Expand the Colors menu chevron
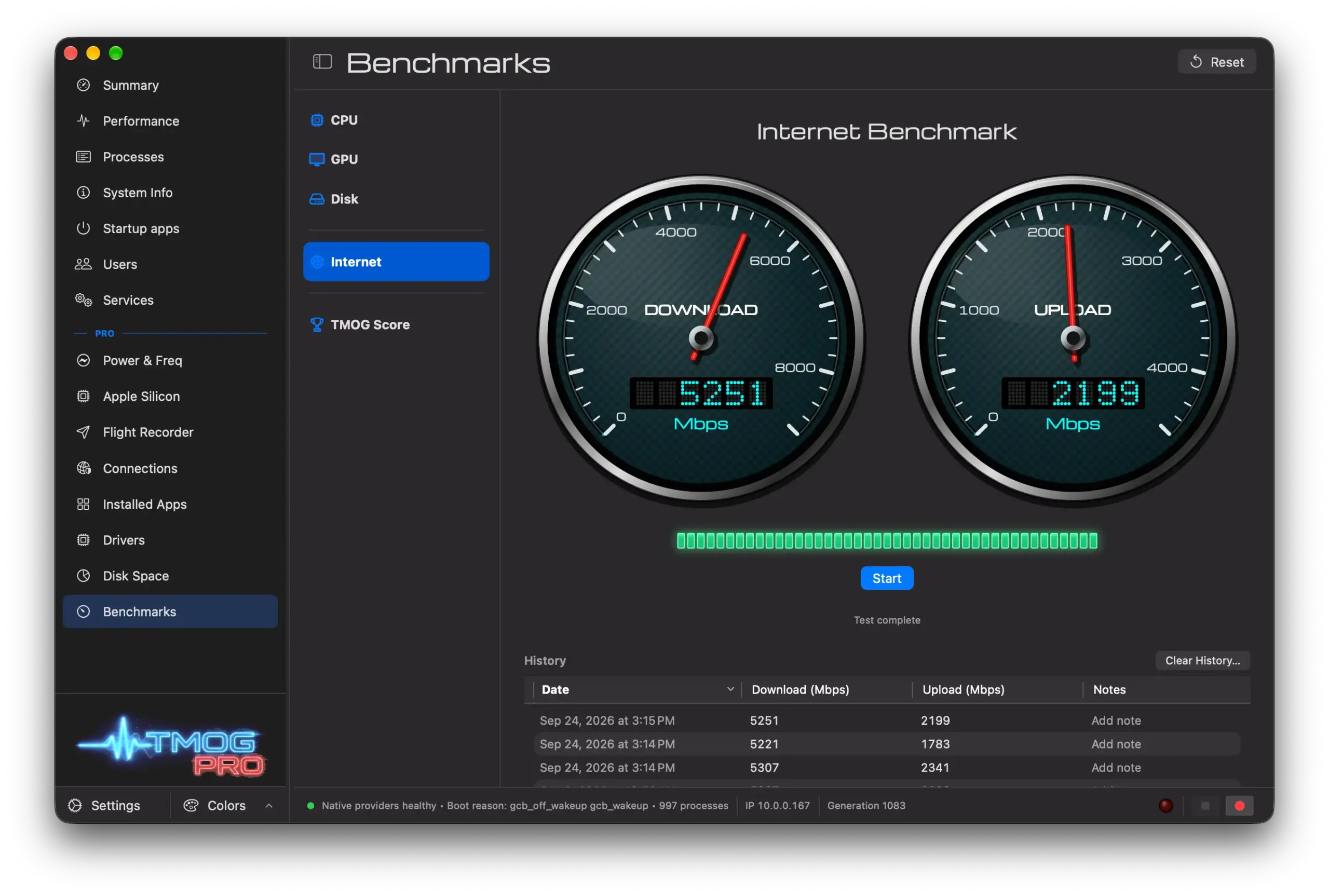Image resolution: width=1329 pixels, height=896 pixels. pos(268,805)
